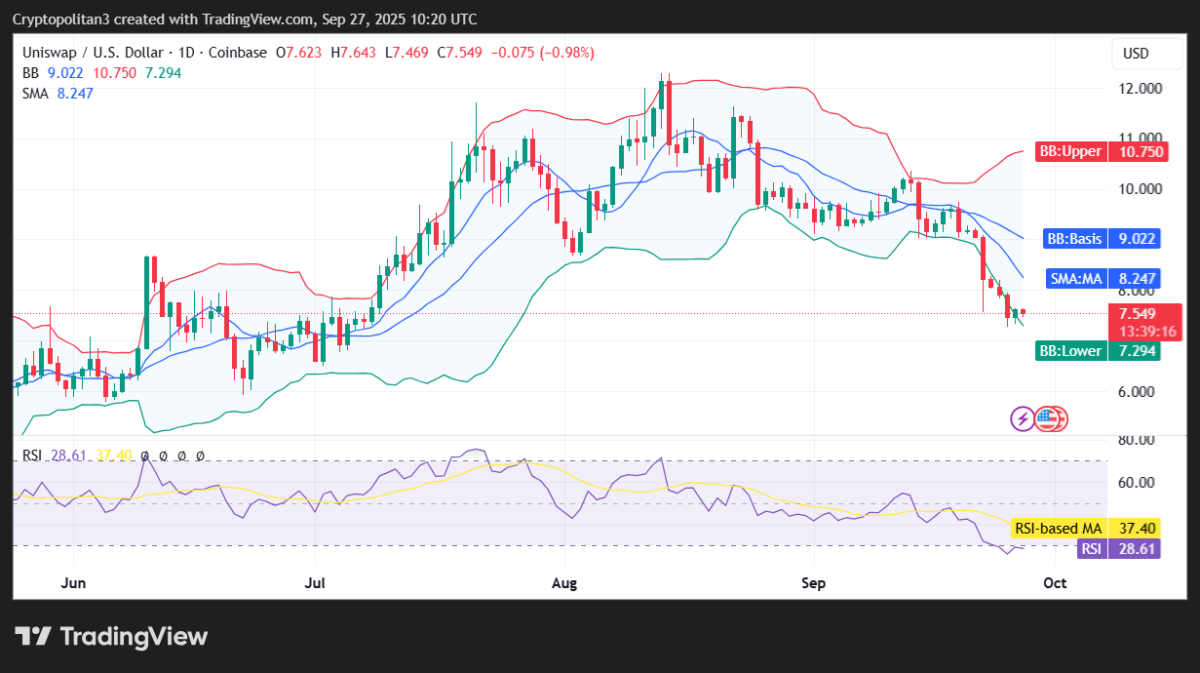Click the Sep label on time axis
Image resolution: width=1200 pixels, height=673 pixels.
point(813,582)
